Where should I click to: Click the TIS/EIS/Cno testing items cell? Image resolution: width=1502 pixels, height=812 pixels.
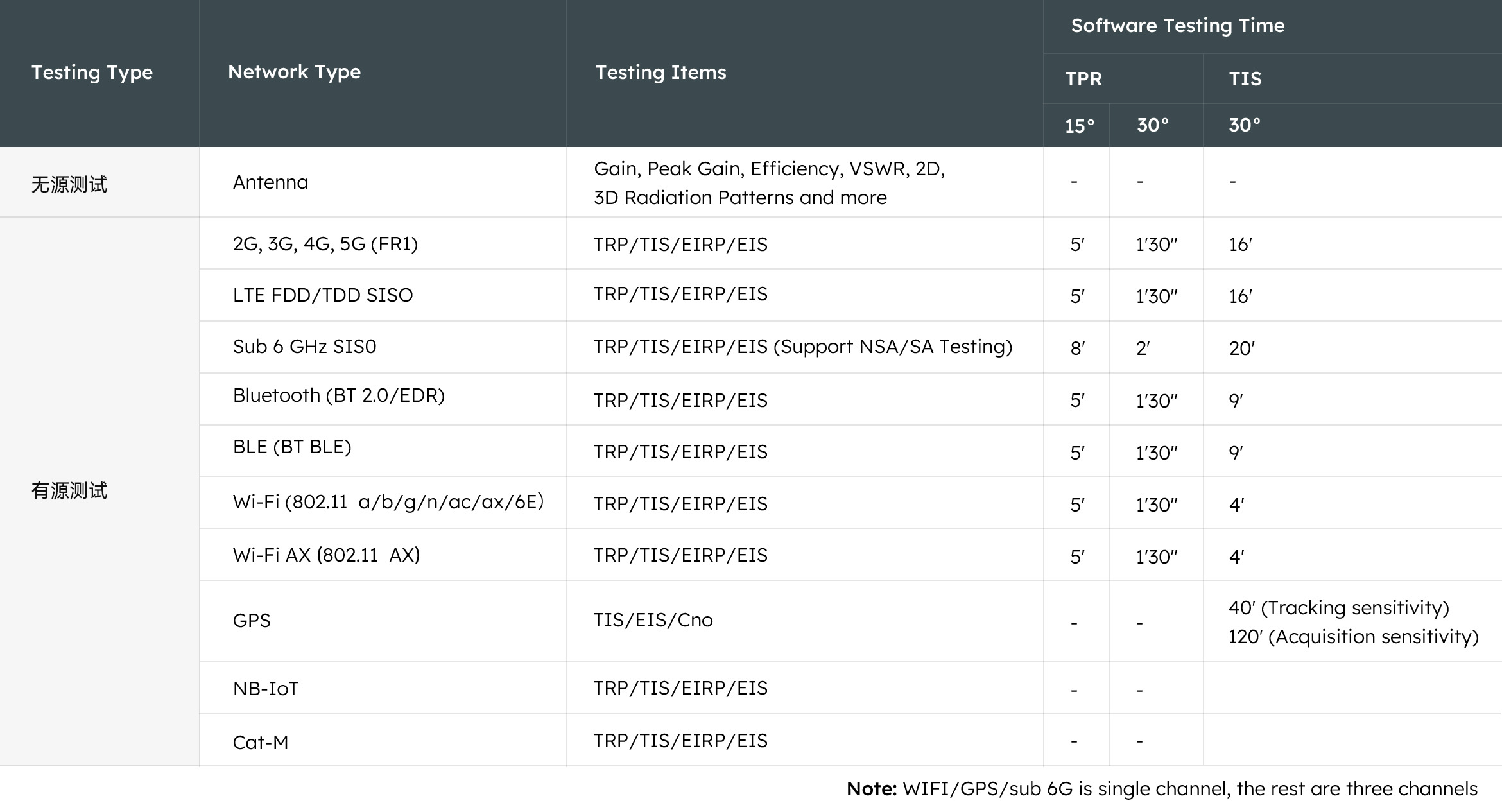point(653,620)
